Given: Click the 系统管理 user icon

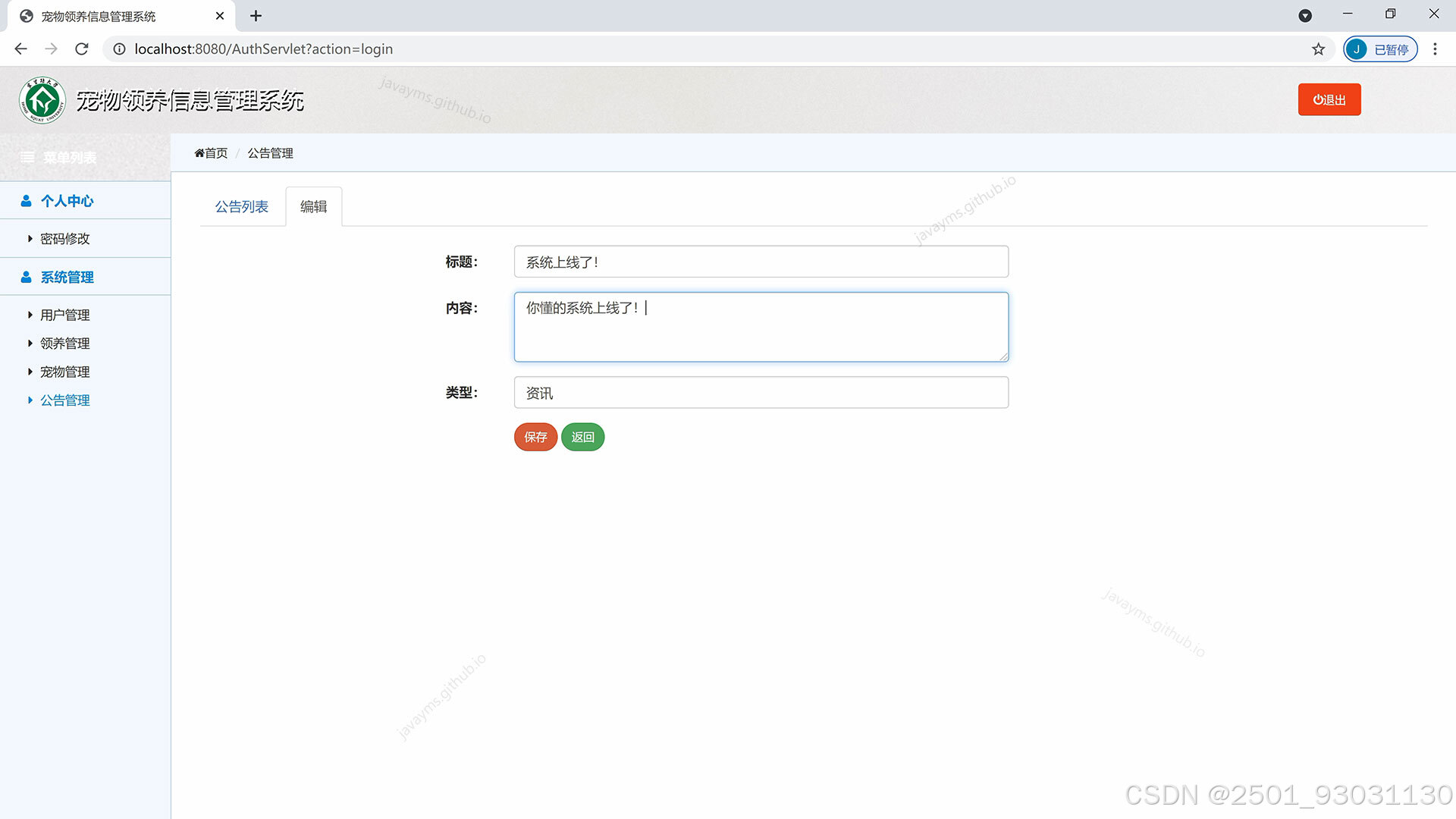Looking at the screenshot, I should [26, 278].
